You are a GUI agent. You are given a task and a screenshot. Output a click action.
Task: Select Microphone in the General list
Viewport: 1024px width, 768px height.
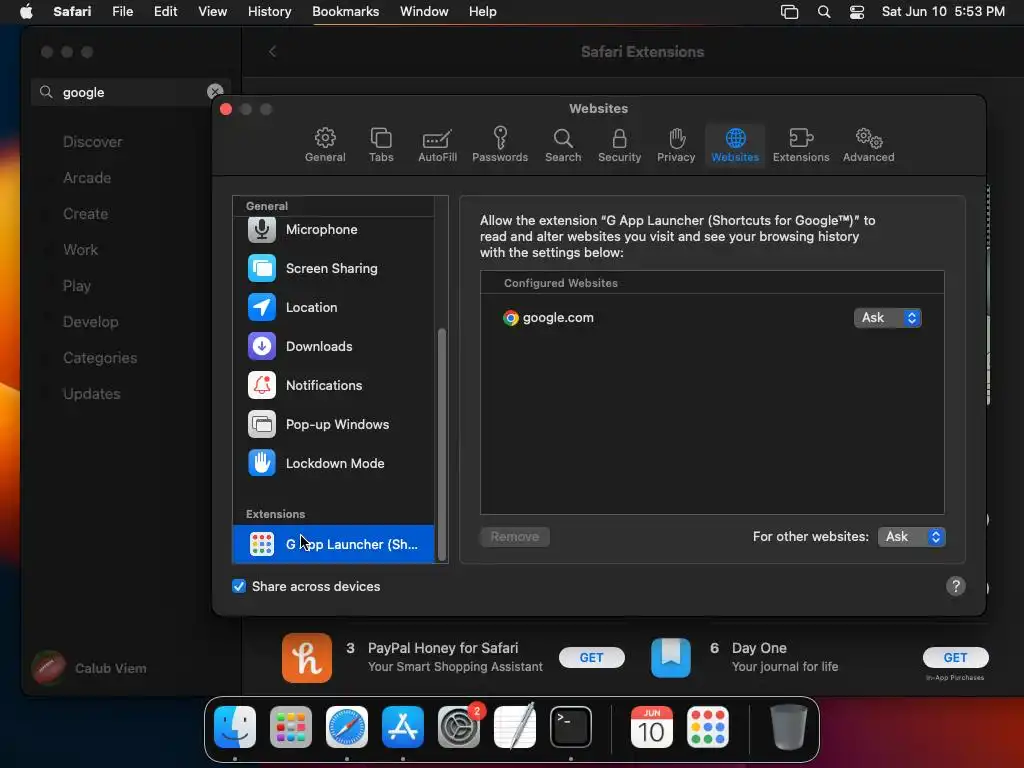coord(333,229)
